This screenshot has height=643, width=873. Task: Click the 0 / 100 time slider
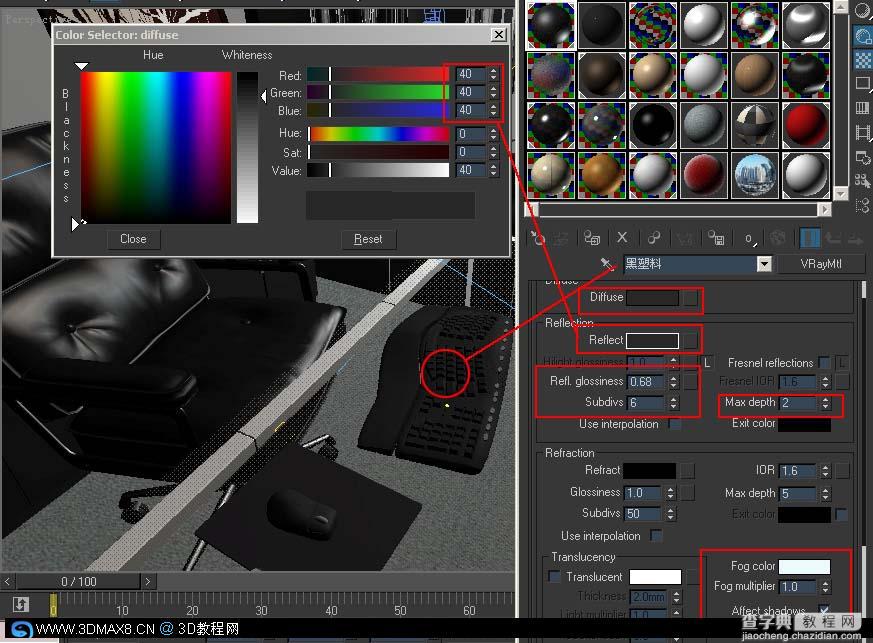point(78,581)
